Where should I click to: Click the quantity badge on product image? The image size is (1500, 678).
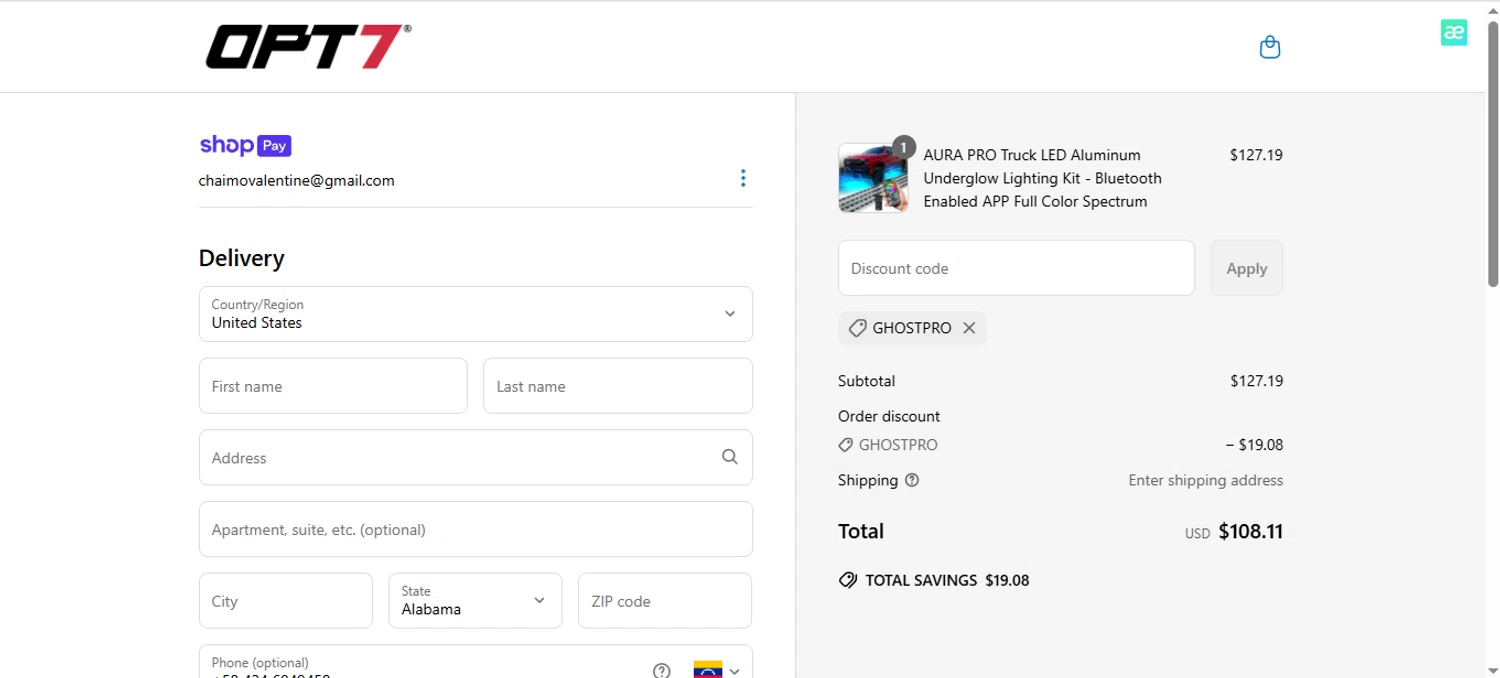[x=903, y=147]
